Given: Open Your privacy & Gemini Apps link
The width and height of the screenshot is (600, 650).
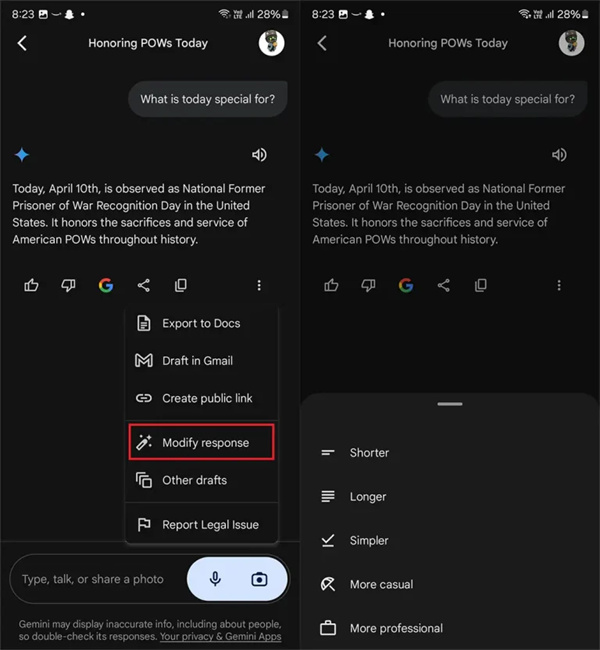Looking at the screenshot, I should point(221,636).
